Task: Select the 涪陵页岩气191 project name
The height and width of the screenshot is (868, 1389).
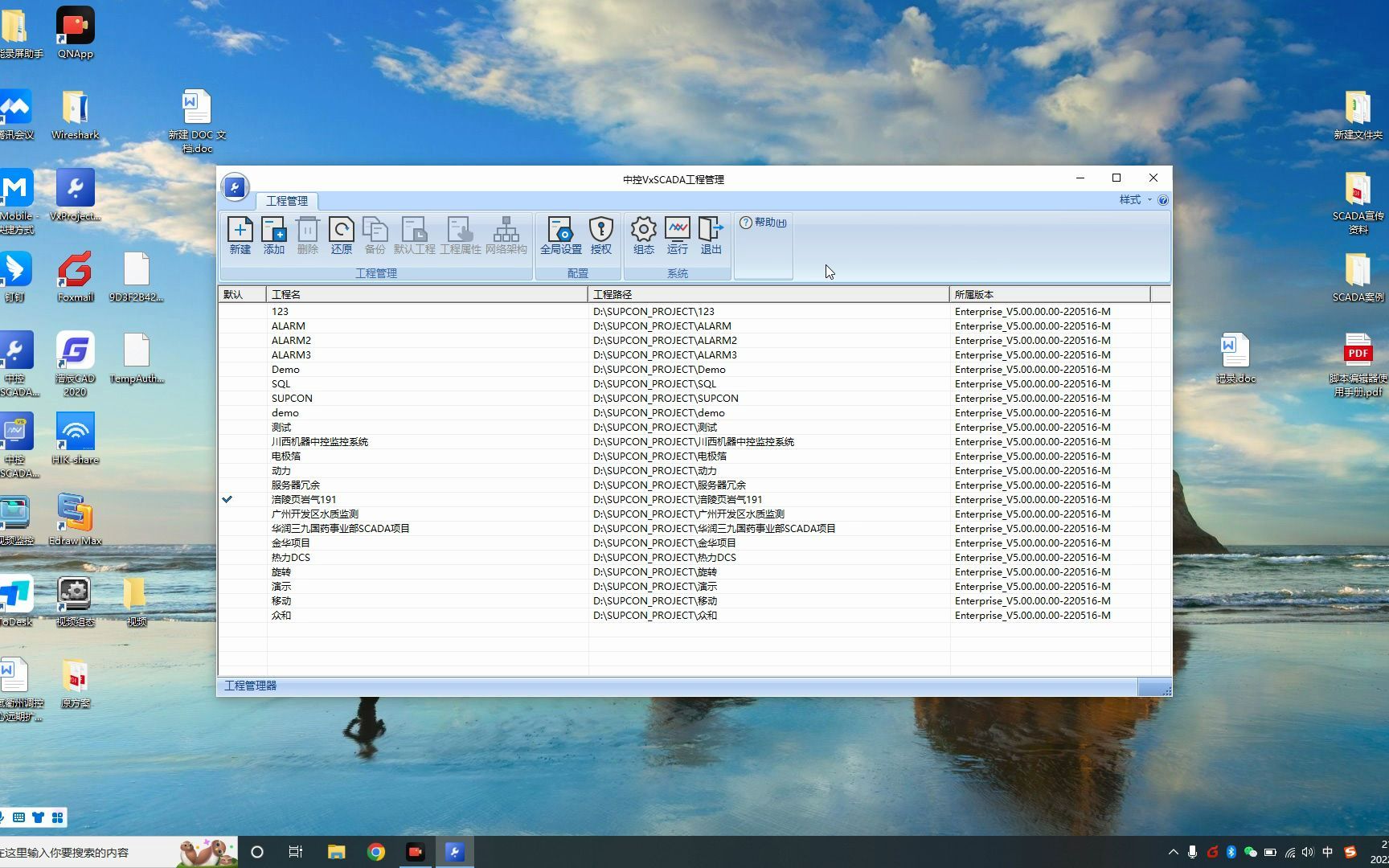Action: (x=304, y=499)
